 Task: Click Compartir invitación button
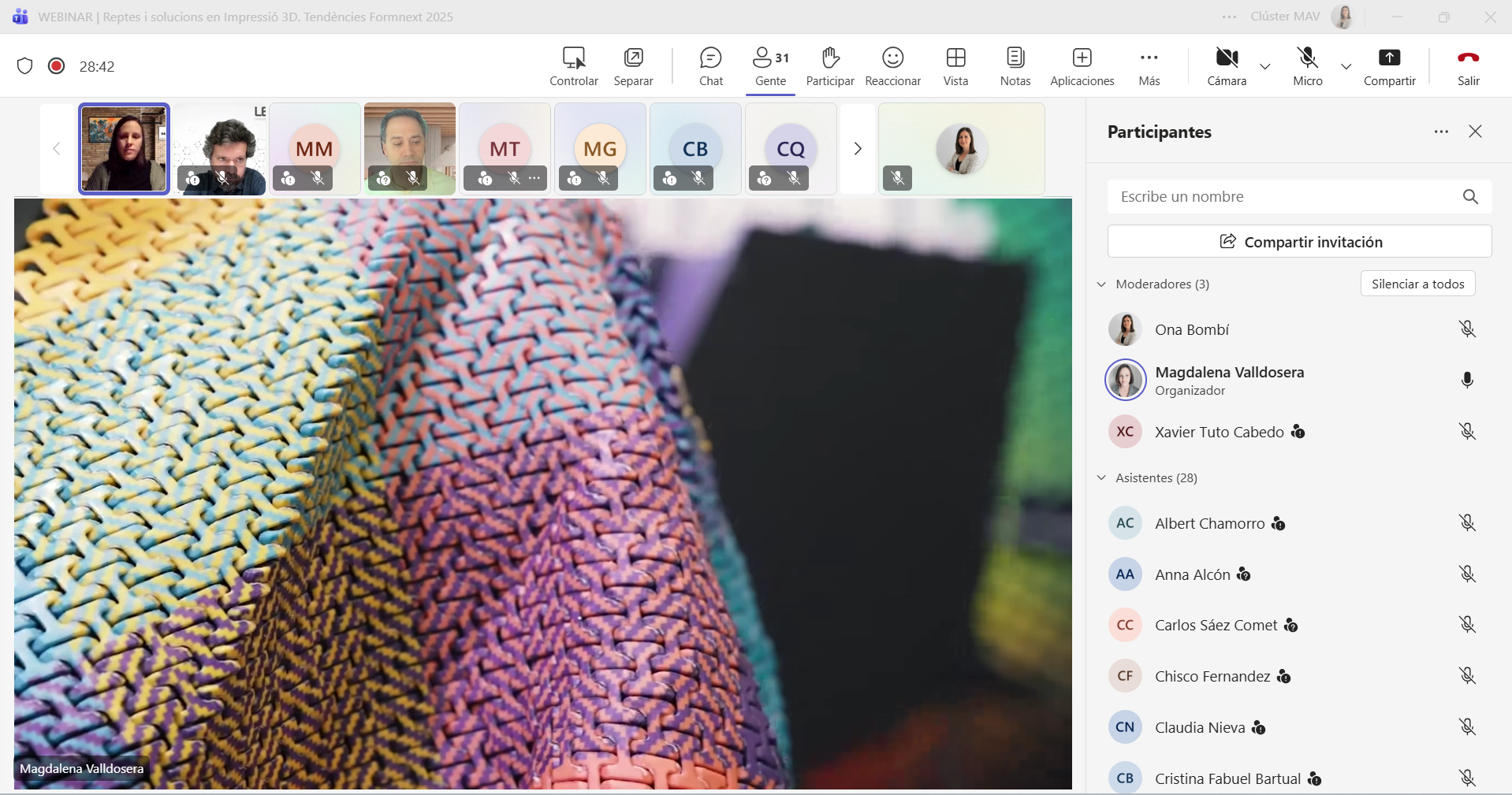click(1299, 242)
